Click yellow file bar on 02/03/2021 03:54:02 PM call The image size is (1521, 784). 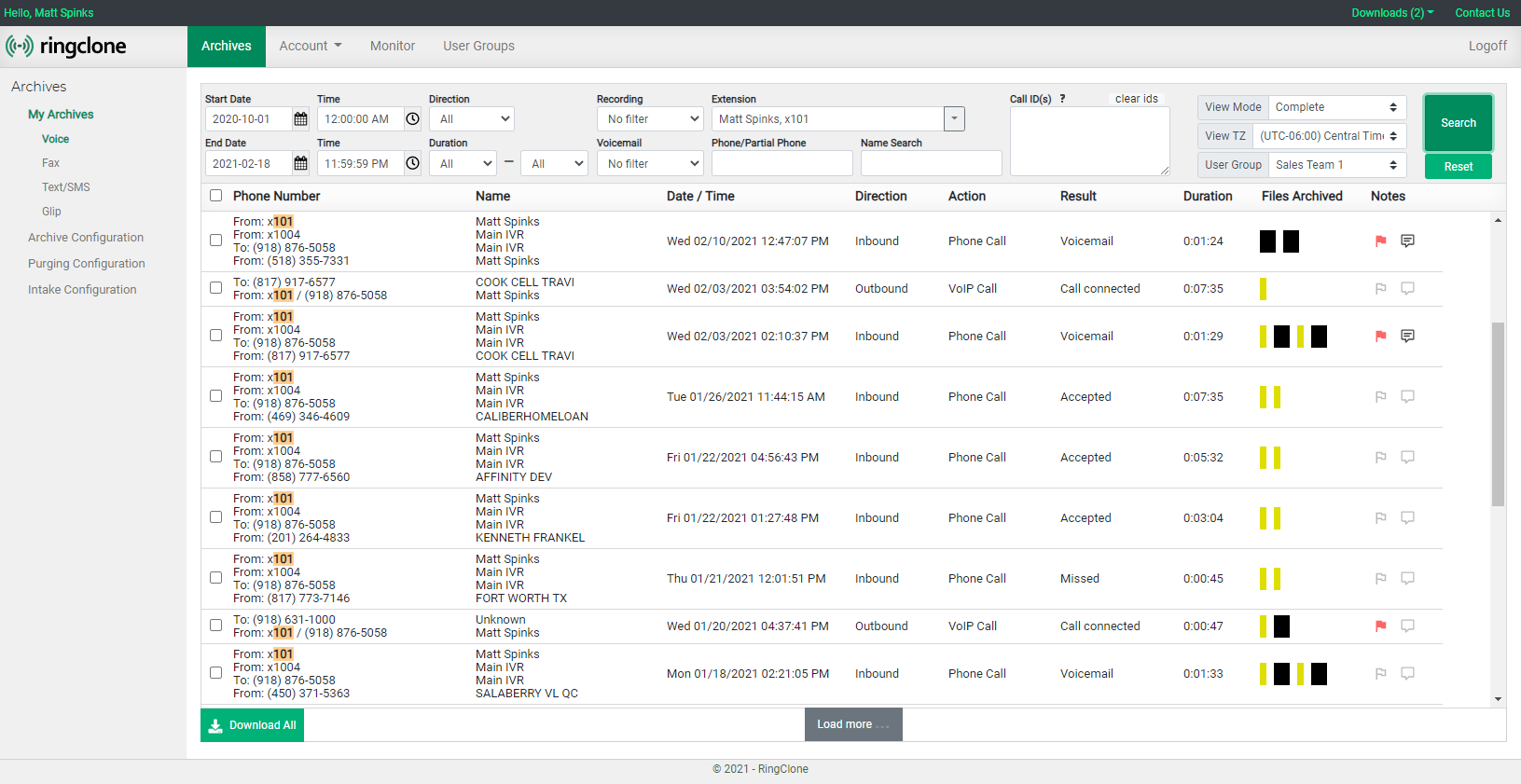click(1263, 289)
